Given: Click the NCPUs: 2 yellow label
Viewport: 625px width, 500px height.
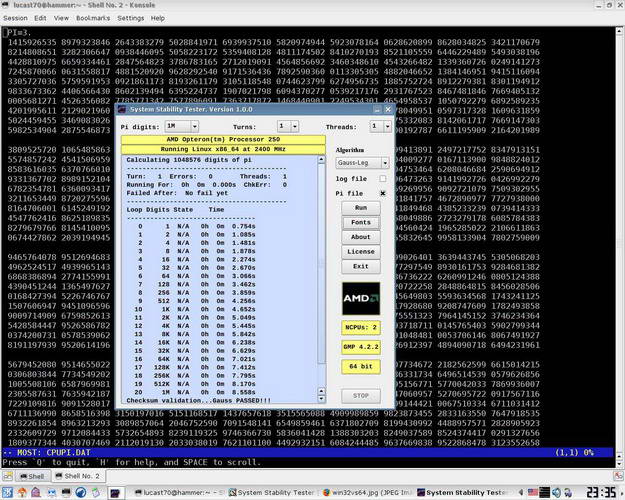Looking at the screenshot, I should coord(361,327).
